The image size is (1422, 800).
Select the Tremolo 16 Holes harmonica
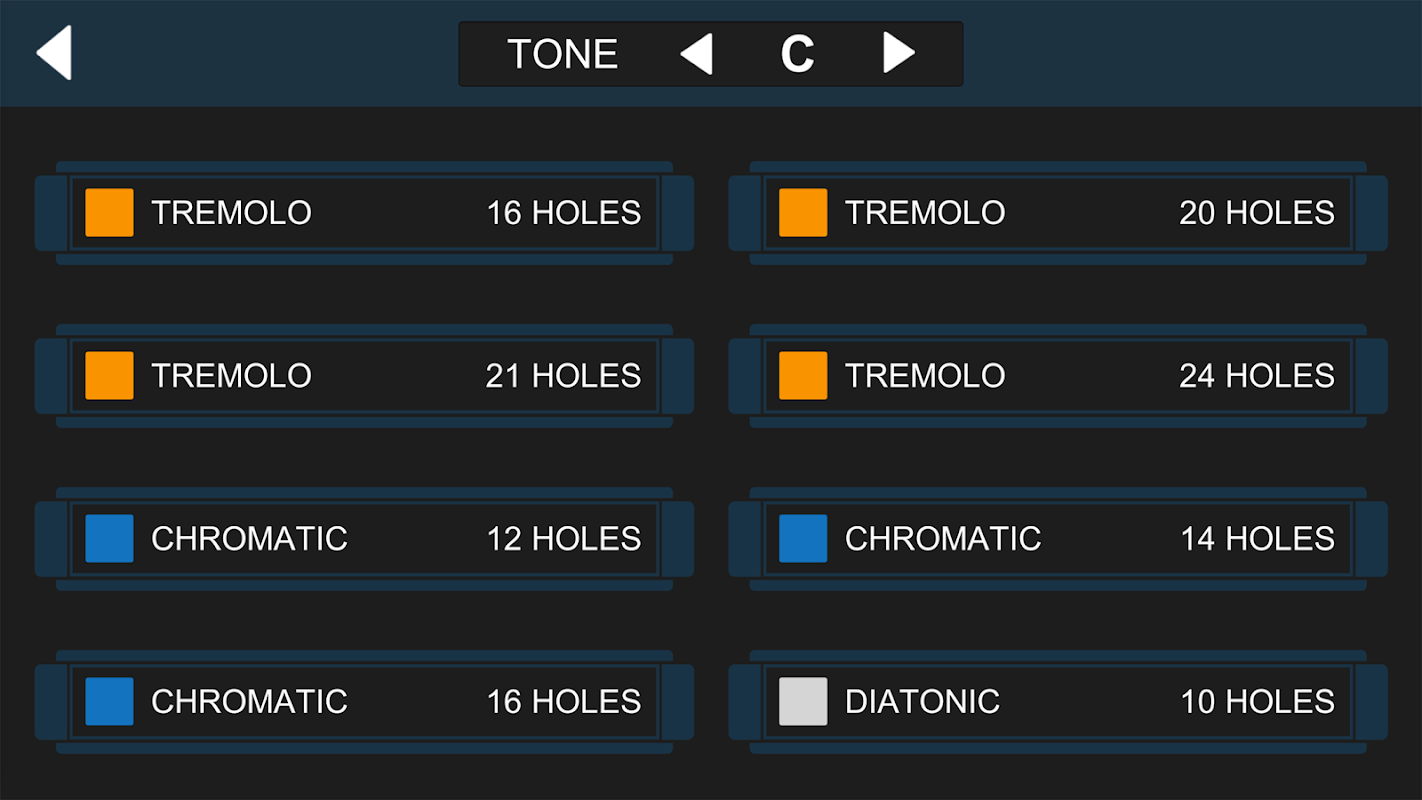364,213
